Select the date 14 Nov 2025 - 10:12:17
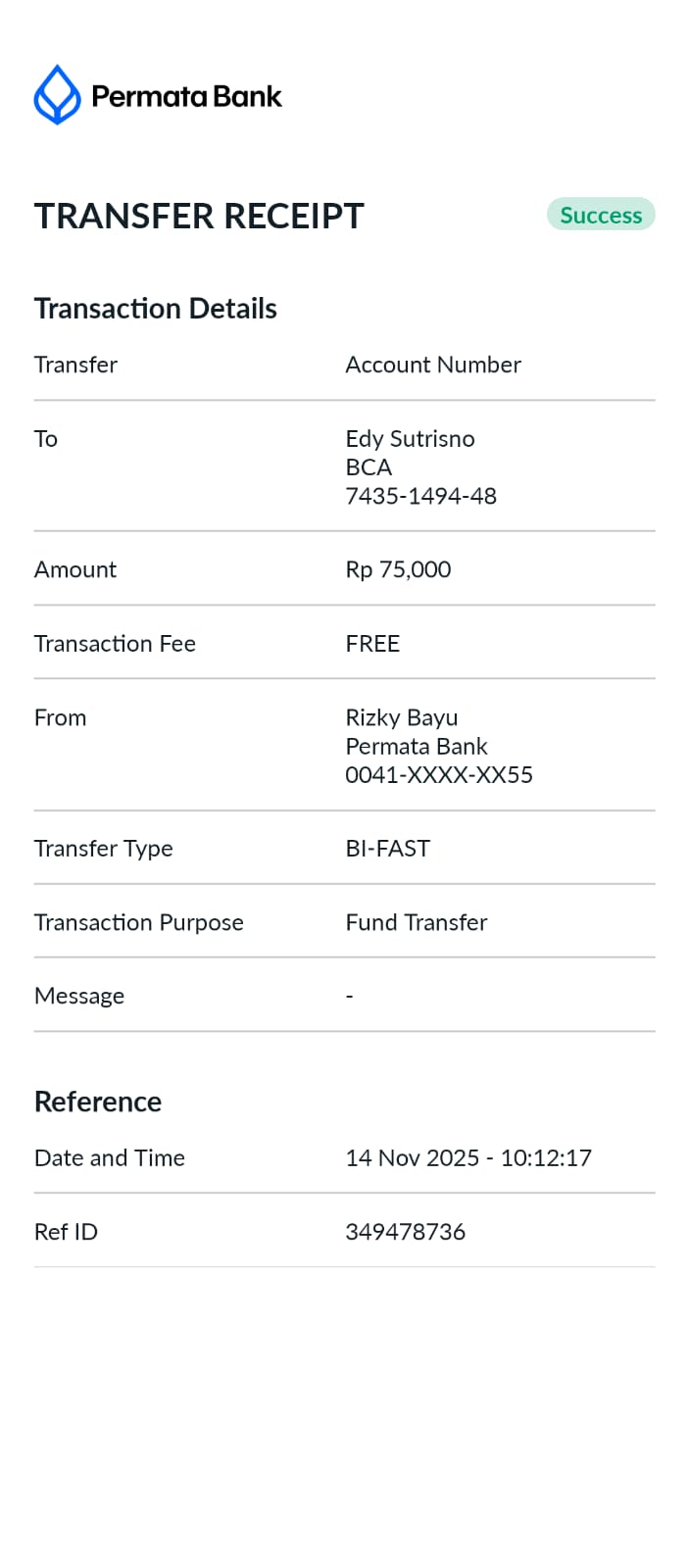 point(468,1158)
